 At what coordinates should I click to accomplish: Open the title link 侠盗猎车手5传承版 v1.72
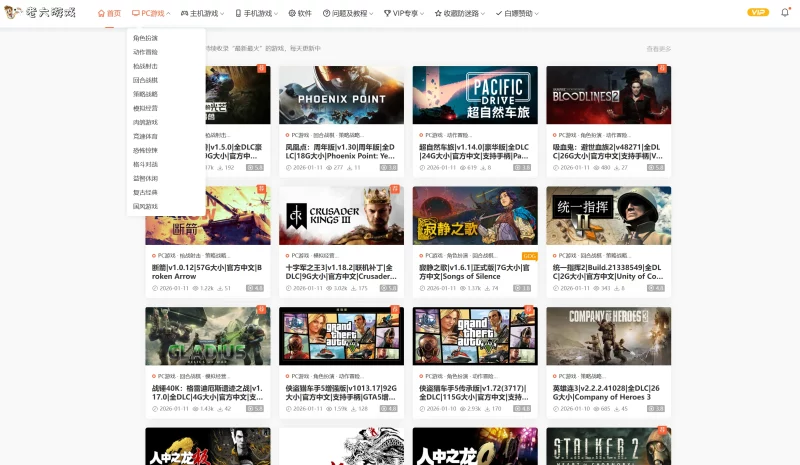(x=473, y=393)
